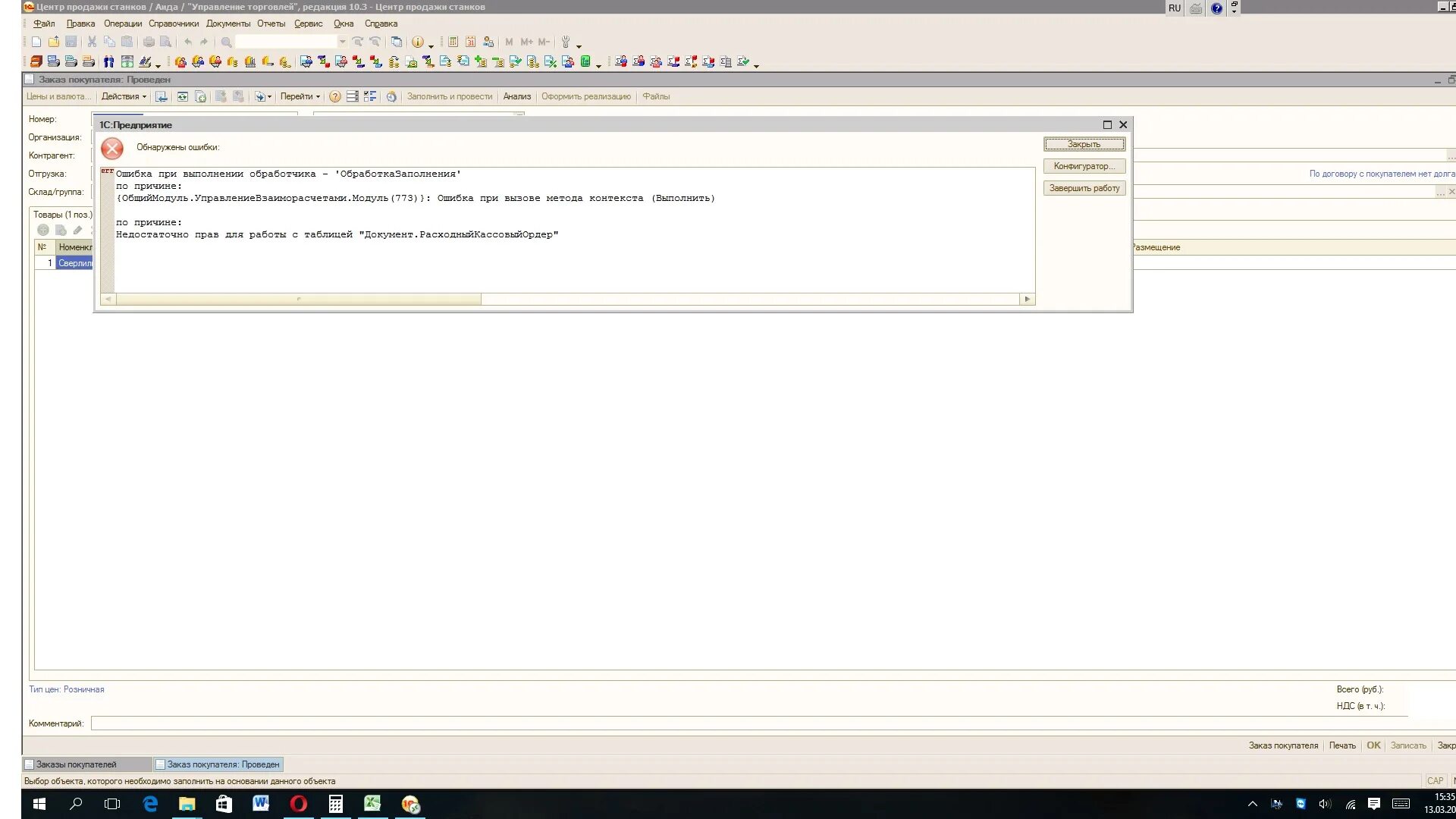Expand the Действия dropdown
This screenshot has width=1456, height=819.
point(124,96)
